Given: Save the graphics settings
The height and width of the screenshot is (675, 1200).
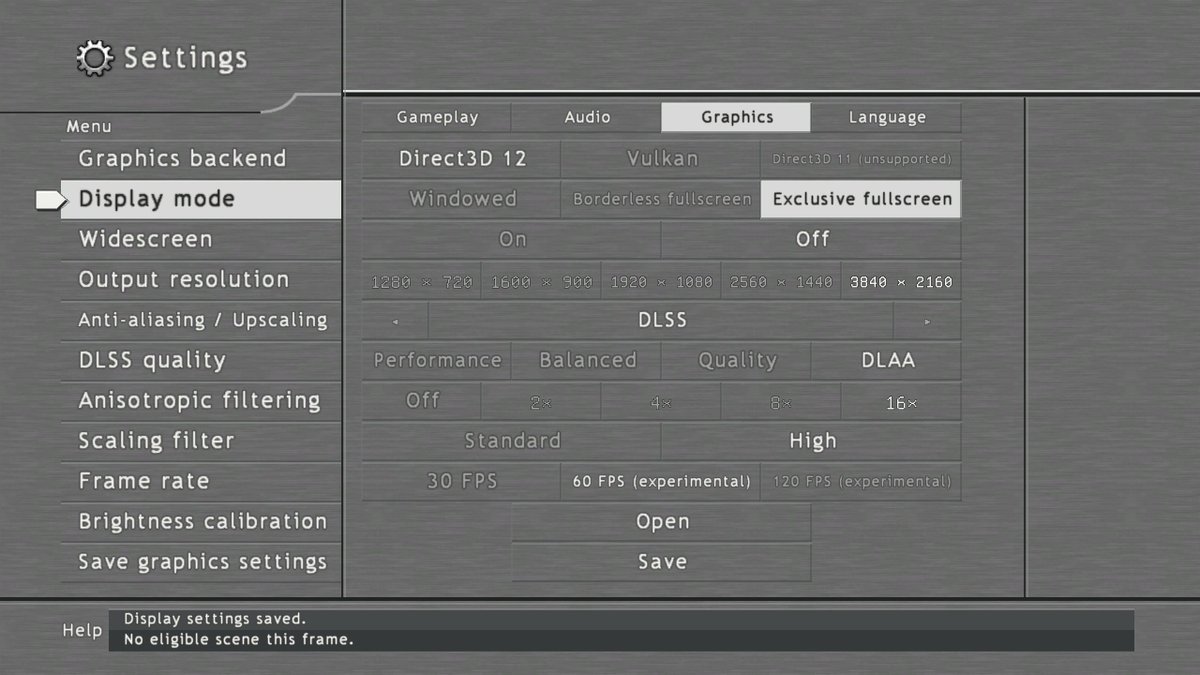Looking at the screenshot, I should pyautogui.click(x=662, y=562).
